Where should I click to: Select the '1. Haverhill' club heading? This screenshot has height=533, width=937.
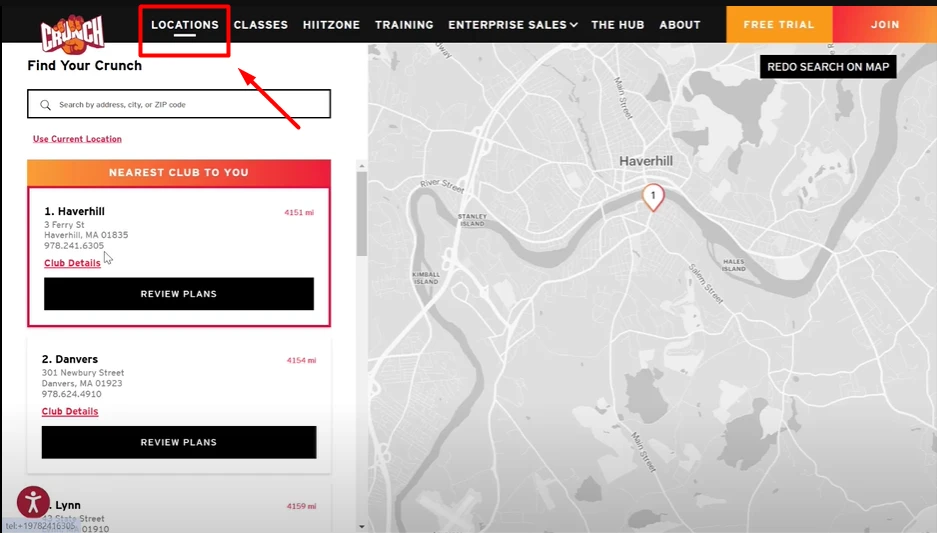(x=74, y=211)
